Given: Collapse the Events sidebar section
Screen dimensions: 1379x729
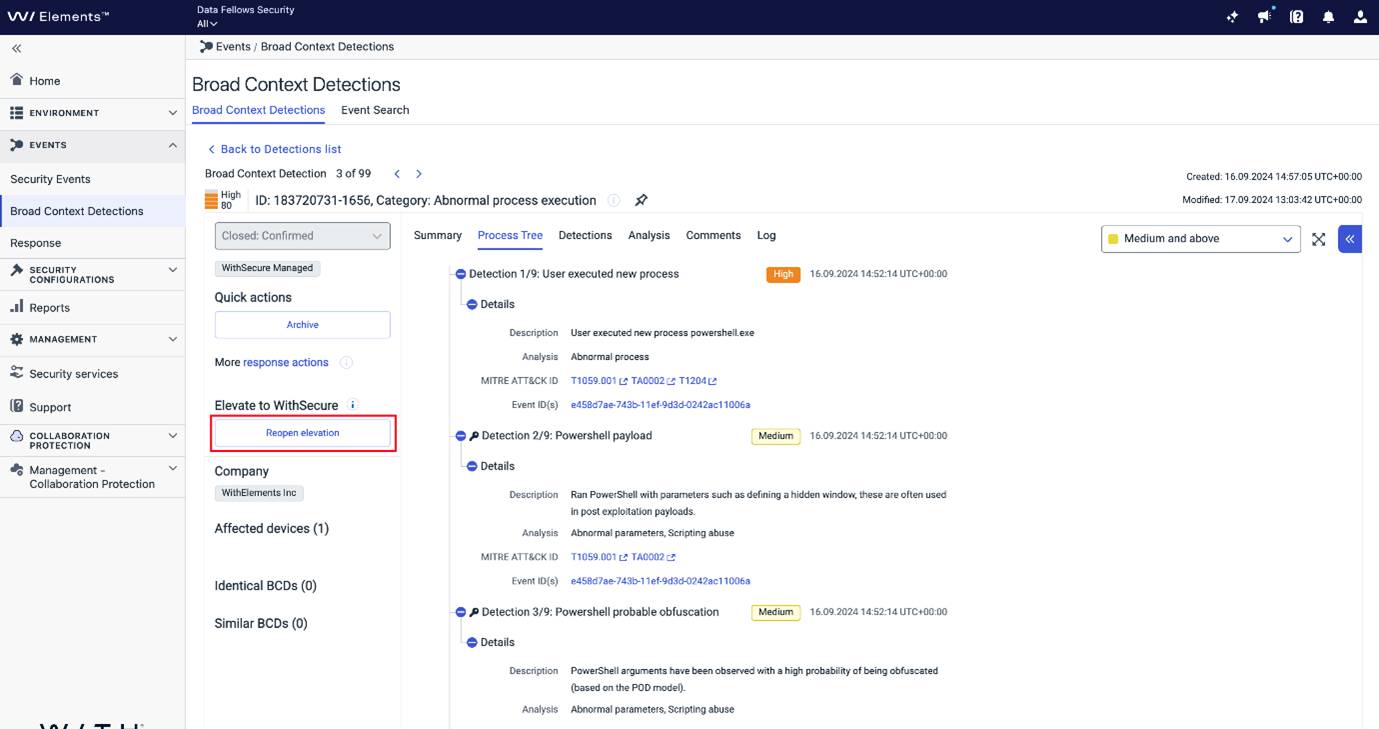Looking at the screenshot, I should [x=92, y=145].
